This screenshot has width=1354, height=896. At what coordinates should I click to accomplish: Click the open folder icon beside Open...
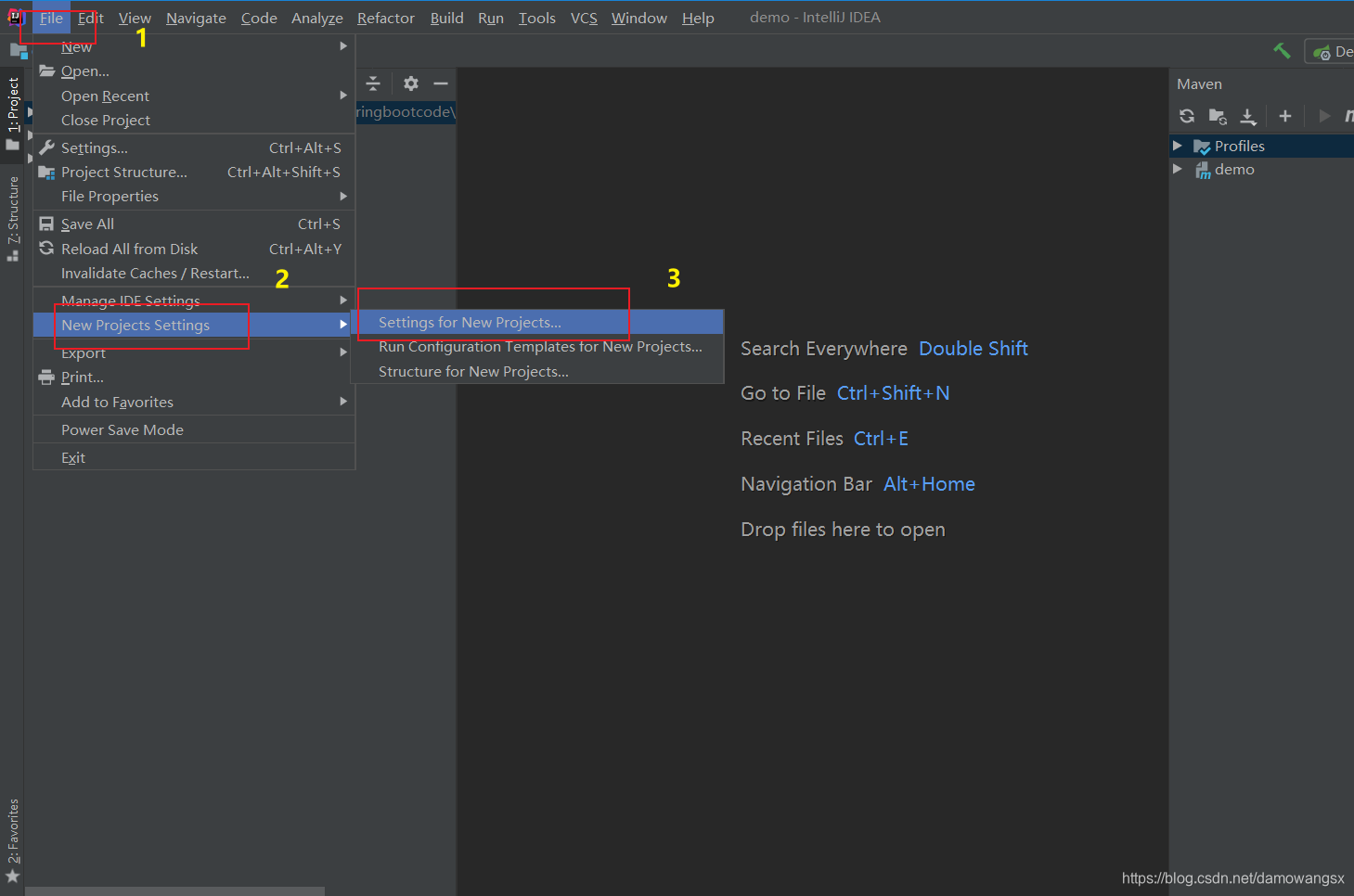(x=46, y=70)
